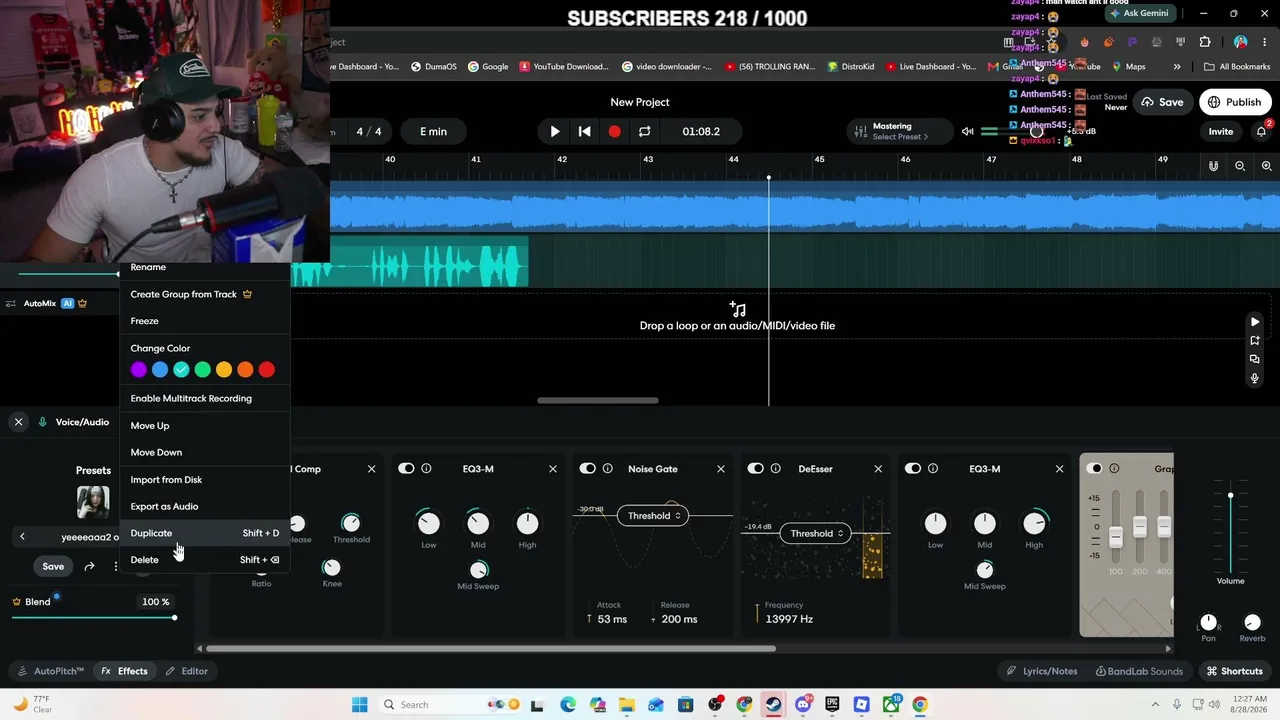Click the master volume speaker icon
This screenshot has height=720, width=1280.
(x=967, y=131)
